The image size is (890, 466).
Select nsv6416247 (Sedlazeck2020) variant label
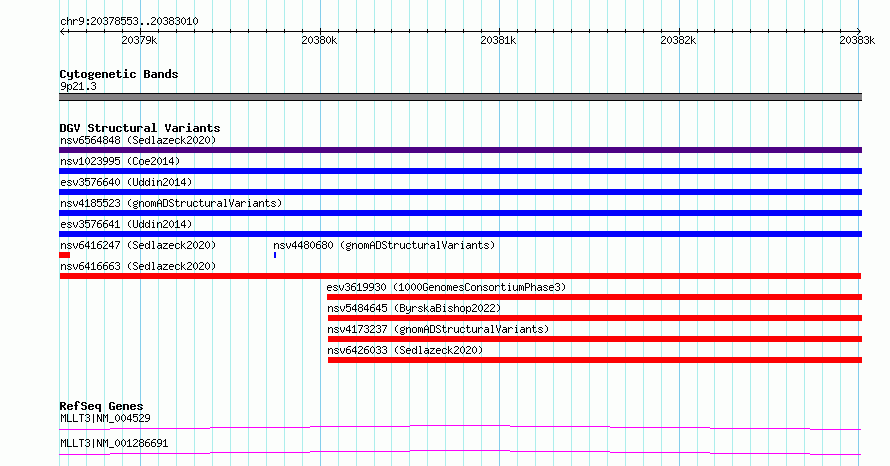138,245
